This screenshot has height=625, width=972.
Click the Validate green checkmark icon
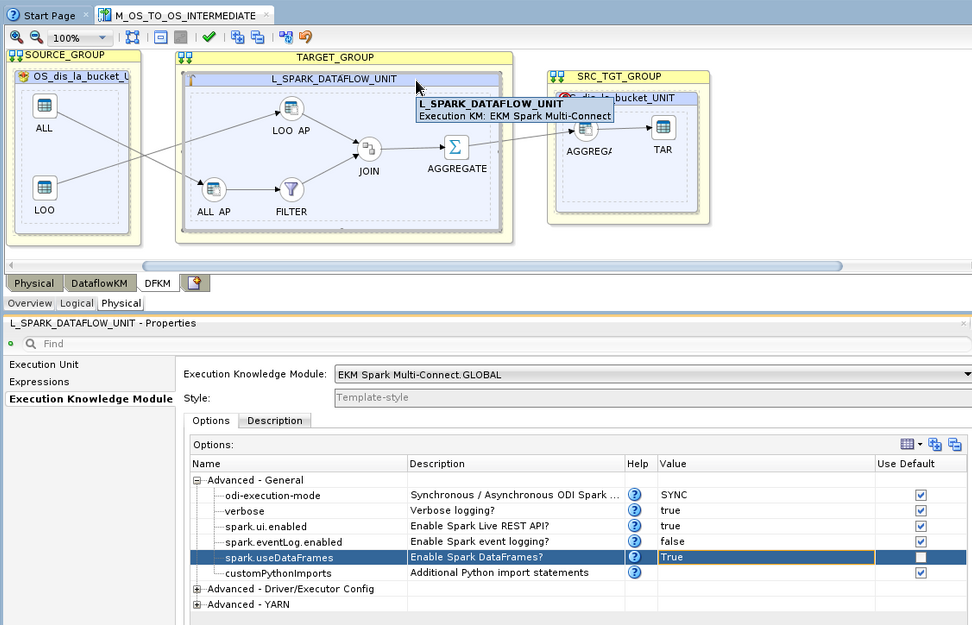tap(208, 36)
